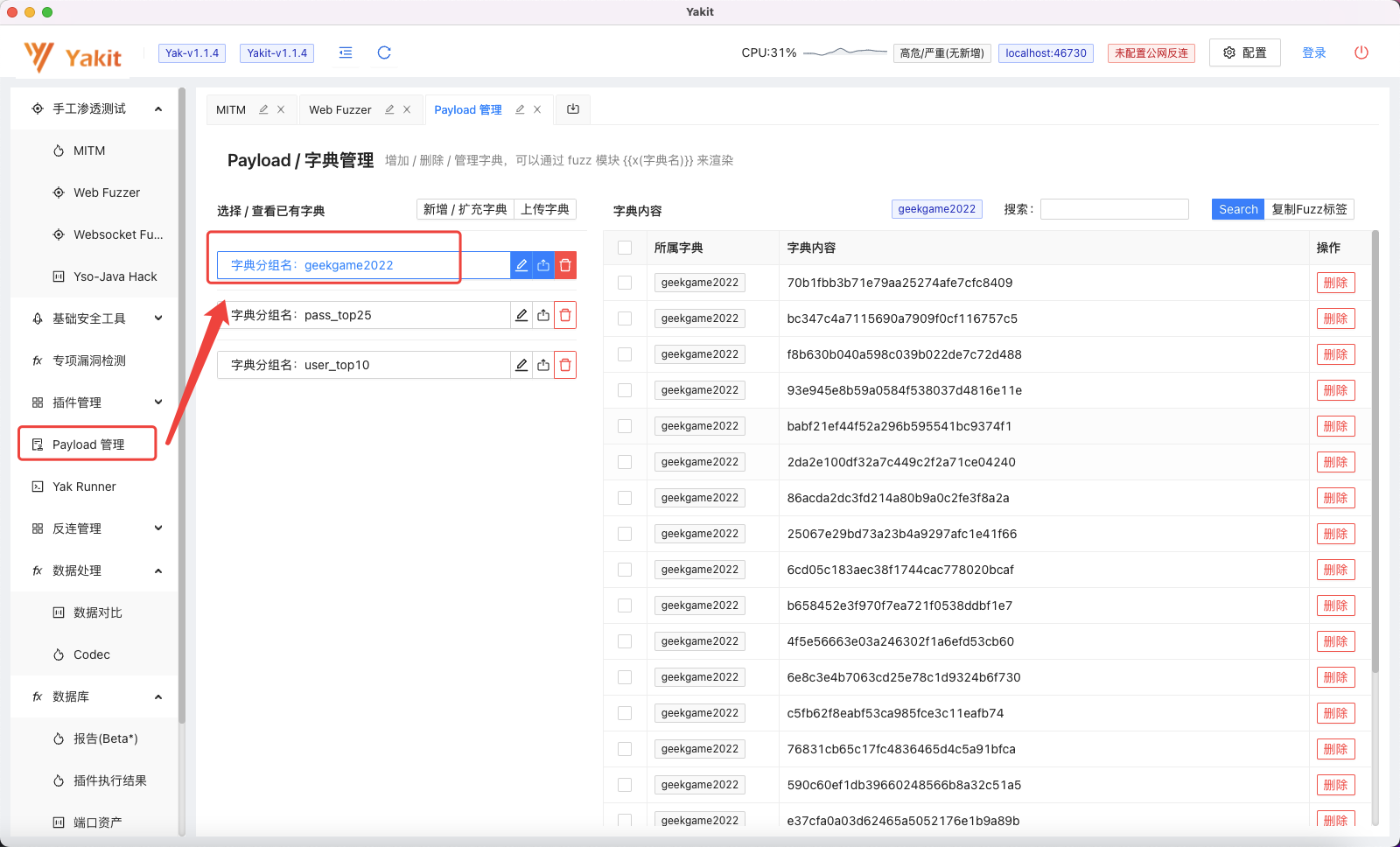Click the 上传字典 button
Screen dimensions: 1400x847
(x=544, y=209)
